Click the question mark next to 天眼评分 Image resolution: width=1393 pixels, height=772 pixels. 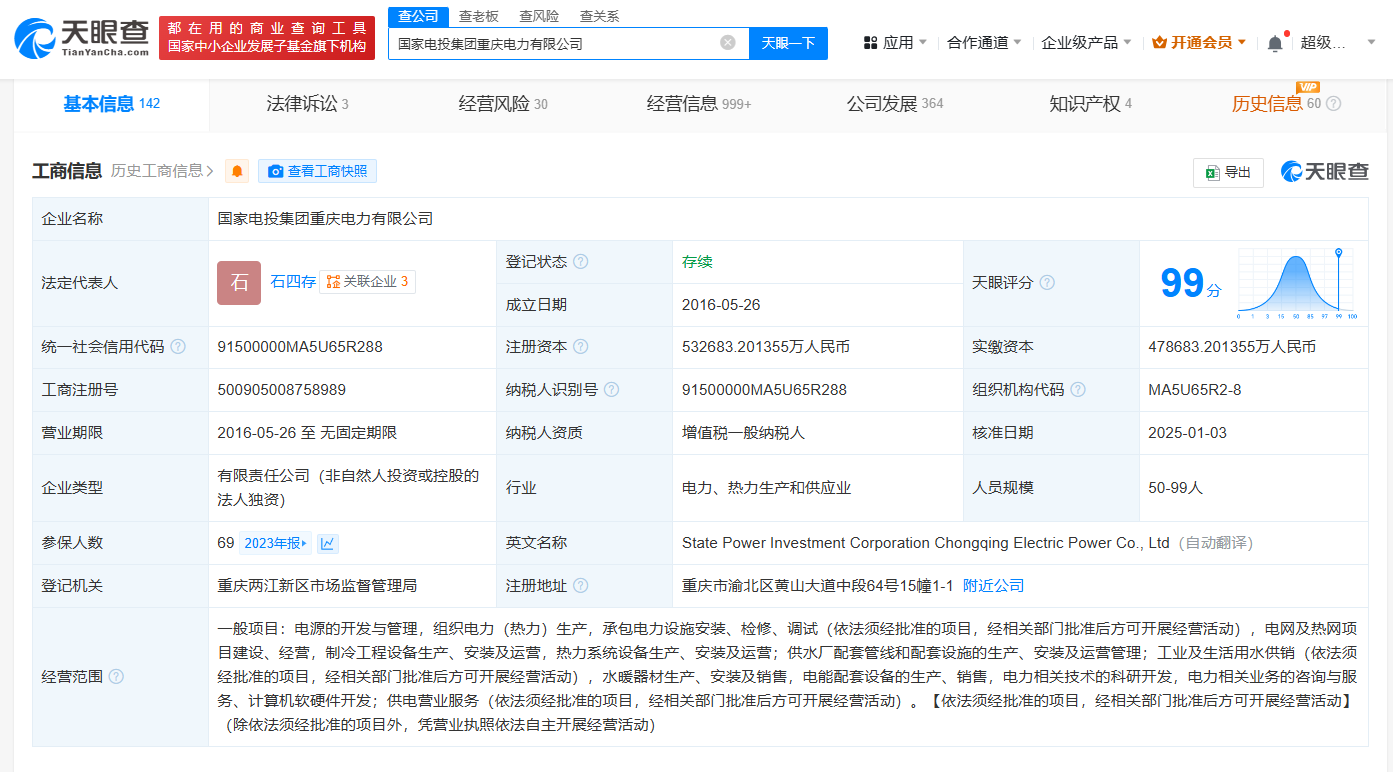1047,283
